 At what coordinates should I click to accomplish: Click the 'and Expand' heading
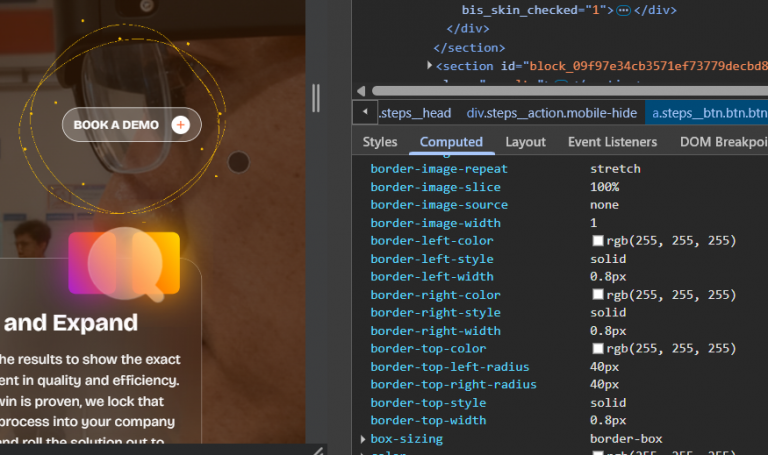[71, 323]
